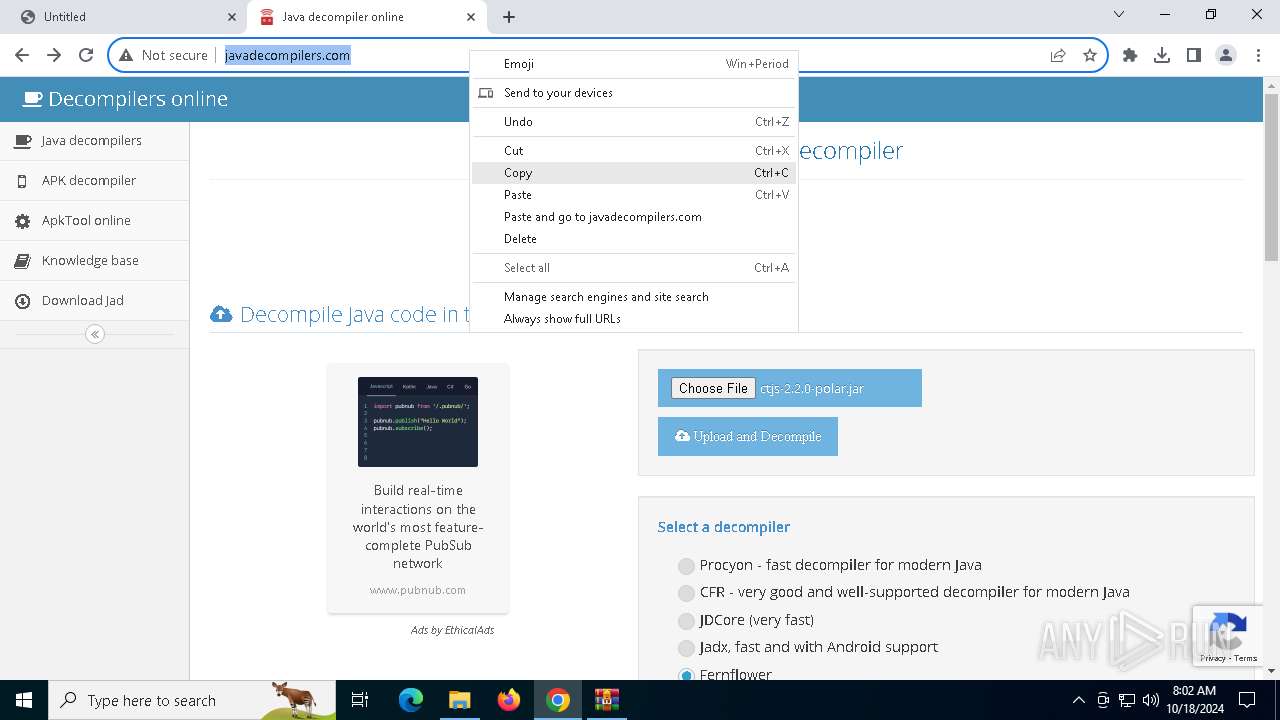Open the volume speaker icon
The height and width of the screenshot is (720, 1280).
pyautogui.click(x=1151, y=700)
